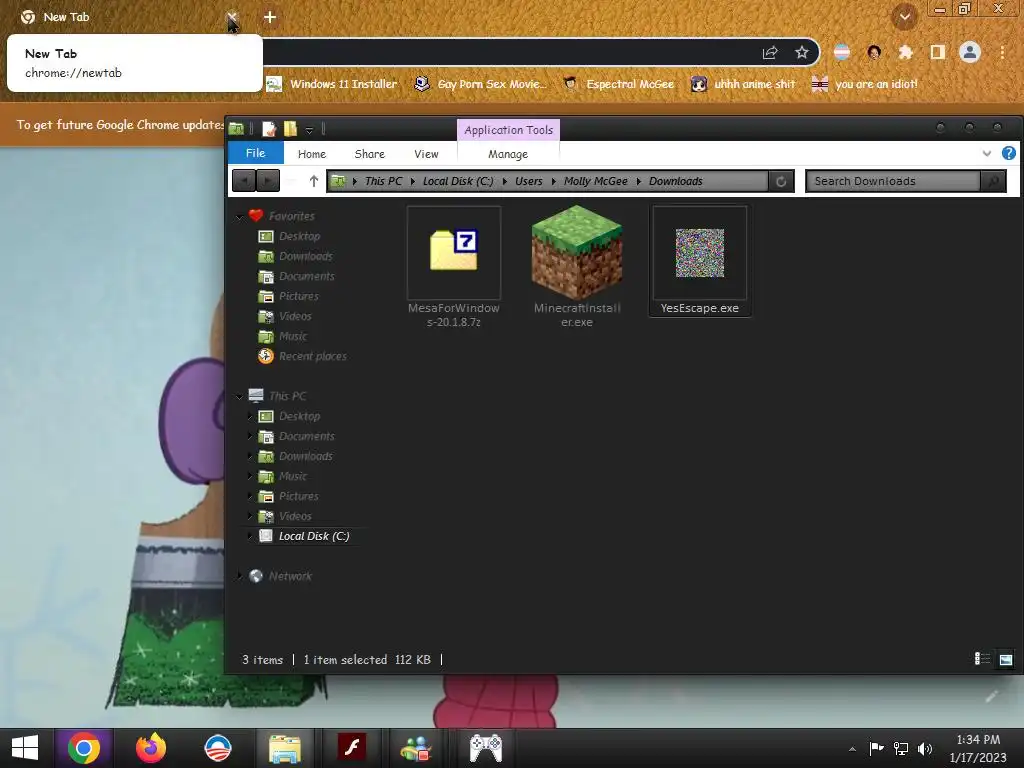Expand the Explorer ribbon with the chevron

986,153
